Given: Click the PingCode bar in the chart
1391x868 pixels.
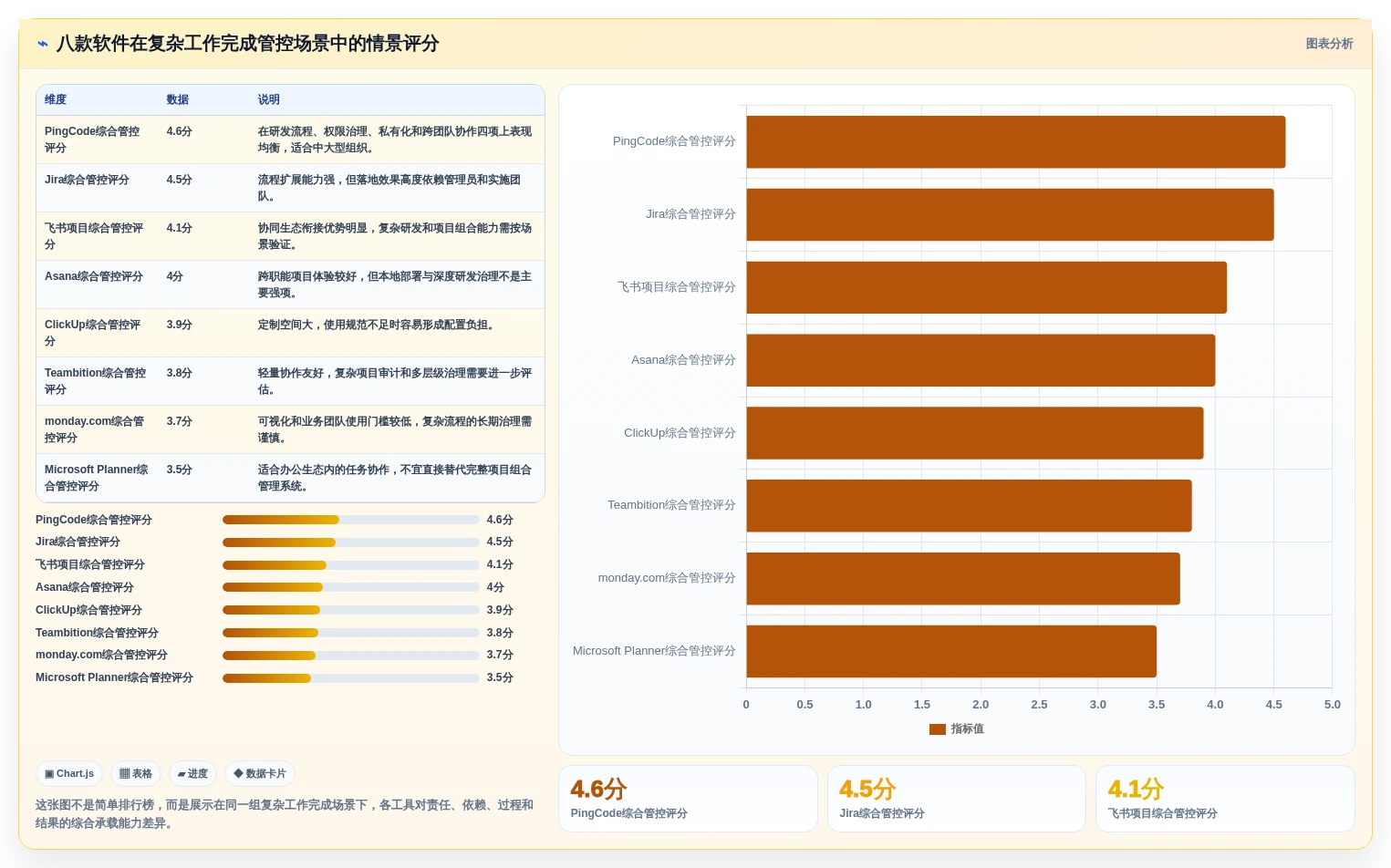Looking at the screenshot, I should coord(1016,142).
